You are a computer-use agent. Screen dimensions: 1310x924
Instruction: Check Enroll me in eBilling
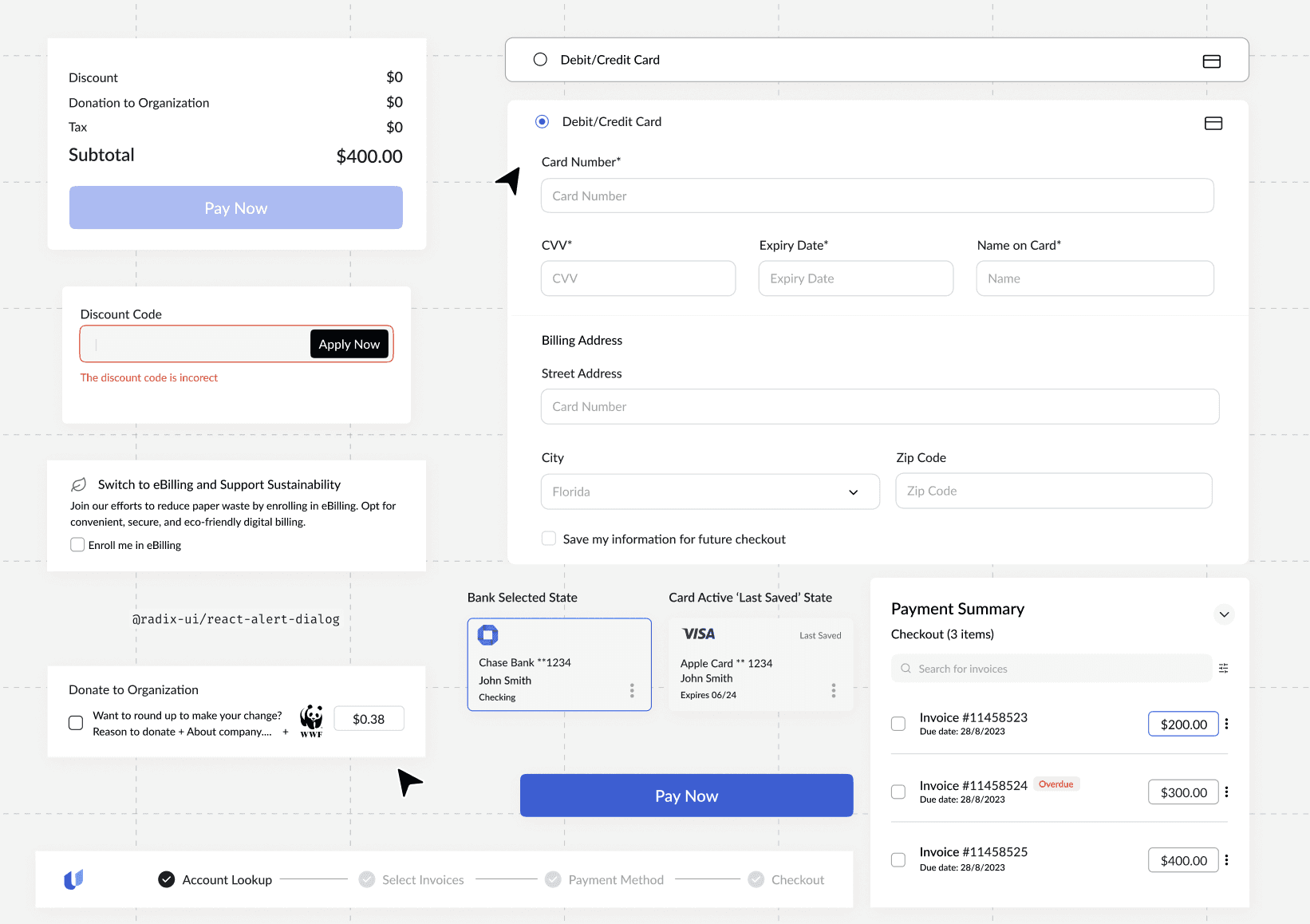pyautogui.click(x=77, y=545)
